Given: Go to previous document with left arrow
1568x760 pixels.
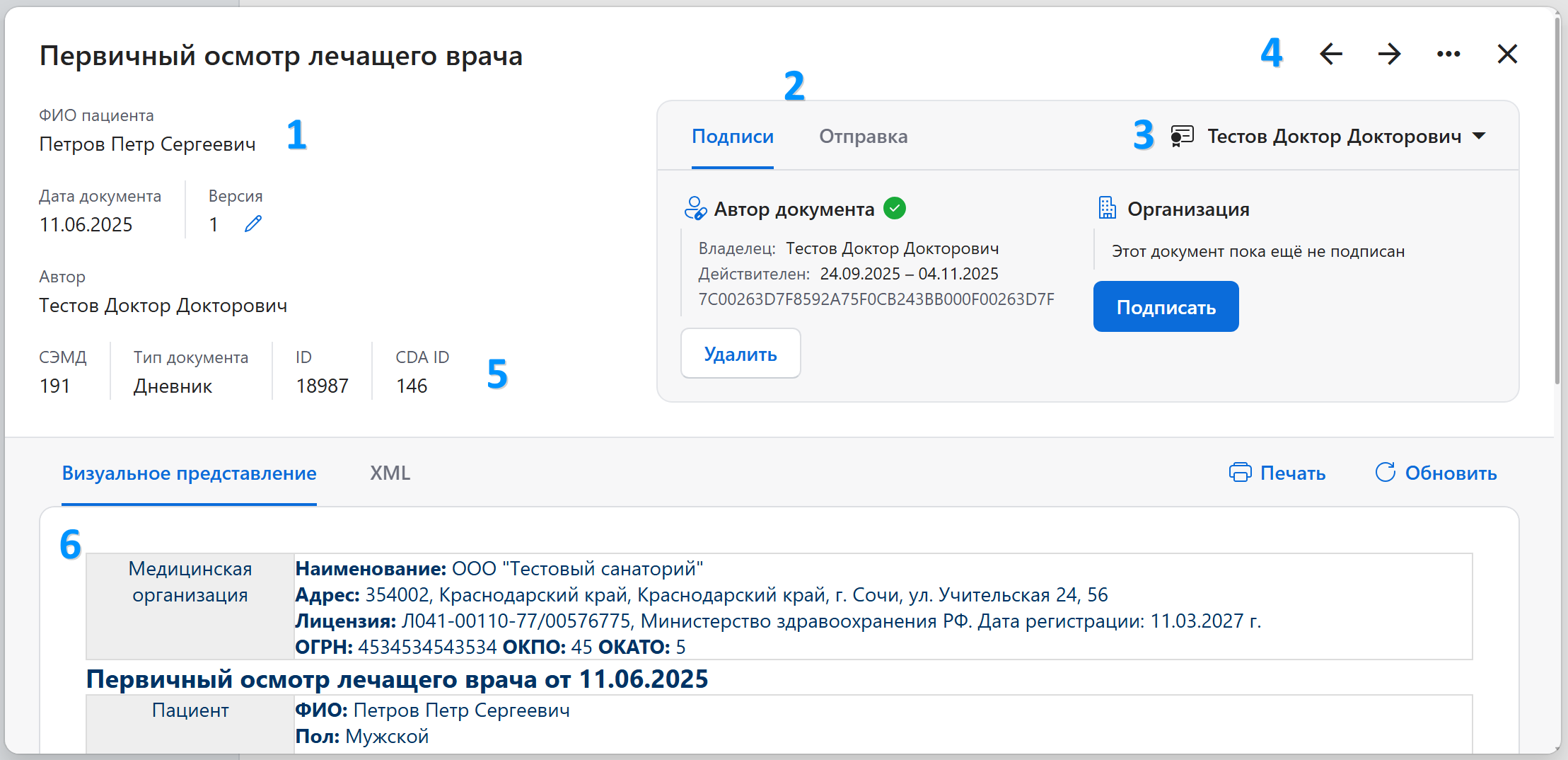Looking at the screenshot, I should [1330, 54].
